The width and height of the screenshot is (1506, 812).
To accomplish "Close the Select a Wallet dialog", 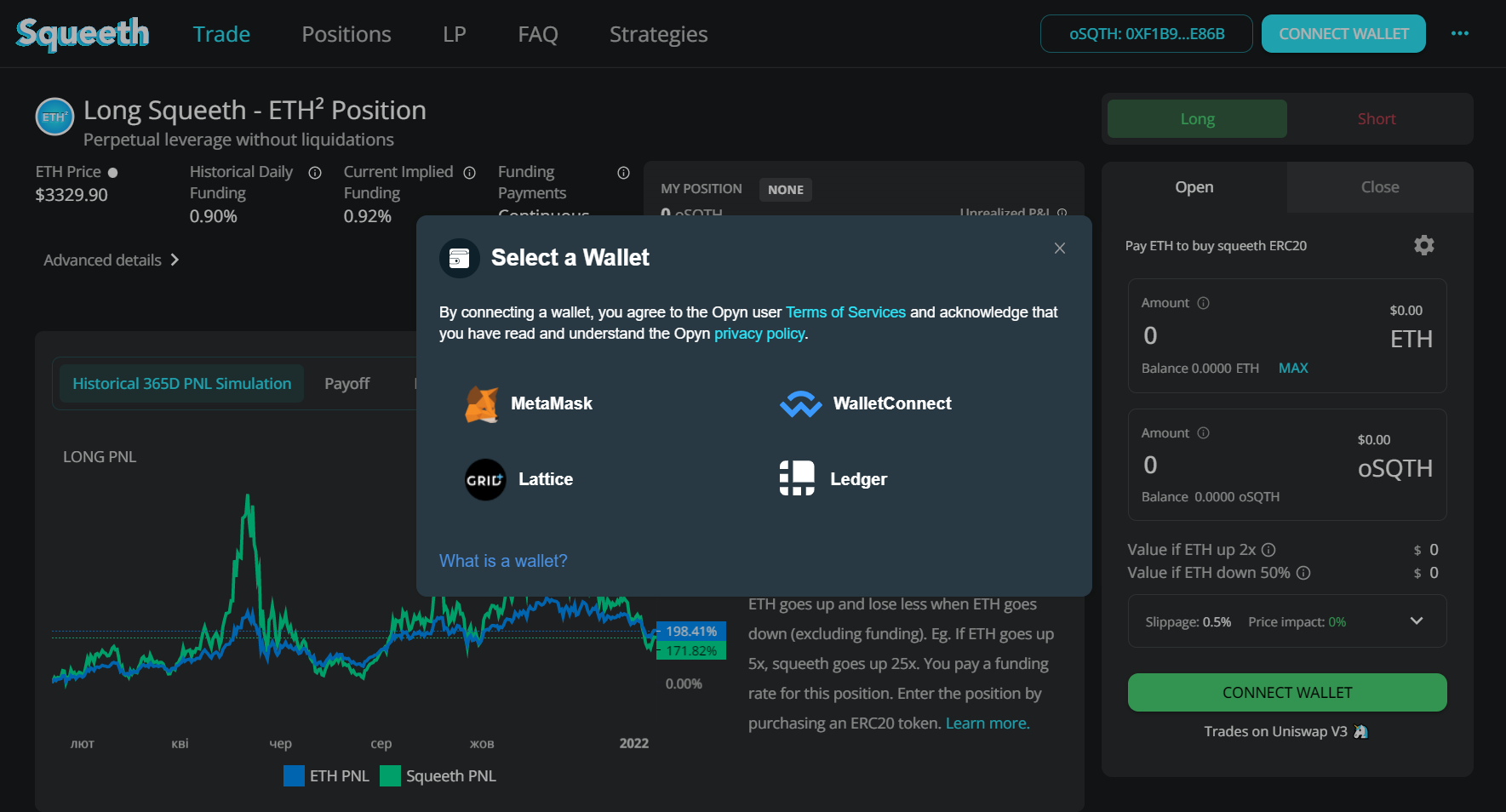I will click(x=1059, y=249).
